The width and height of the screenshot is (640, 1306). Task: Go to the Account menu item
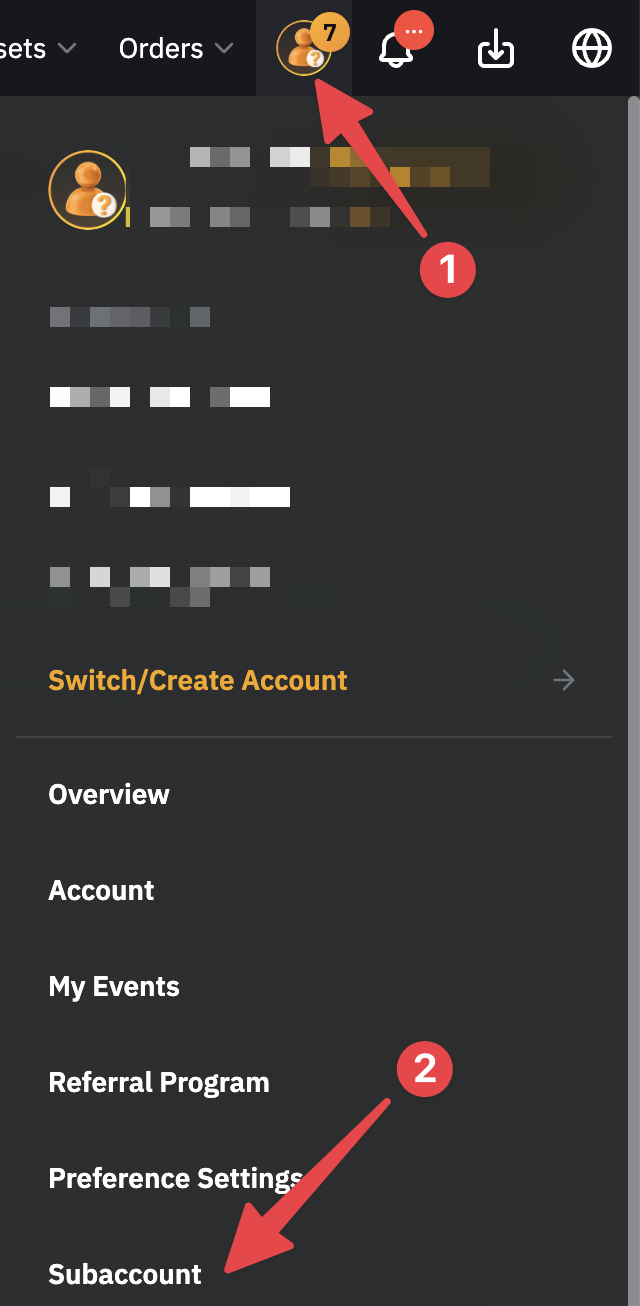tap(101, 891)
